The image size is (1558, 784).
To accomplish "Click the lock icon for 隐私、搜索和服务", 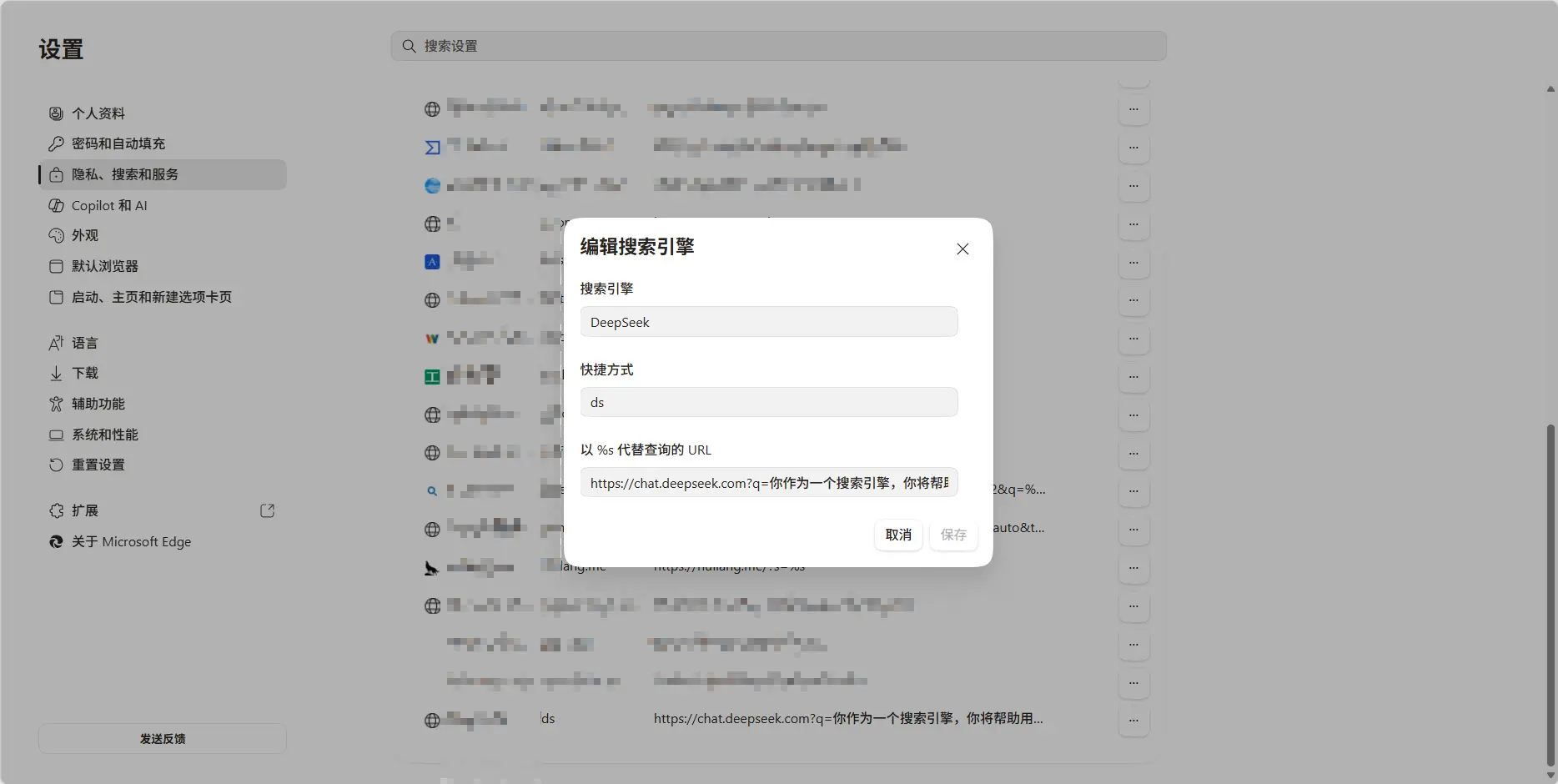I will 56,174.
